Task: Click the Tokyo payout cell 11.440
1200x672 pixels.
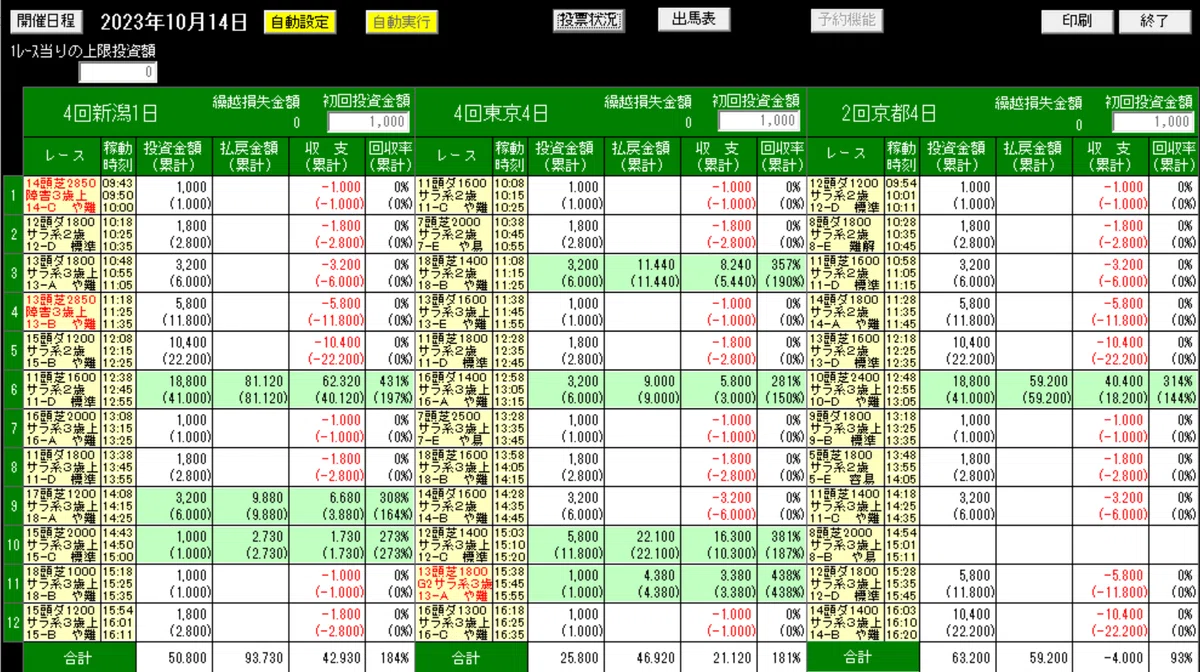Action: coord(641,273)
